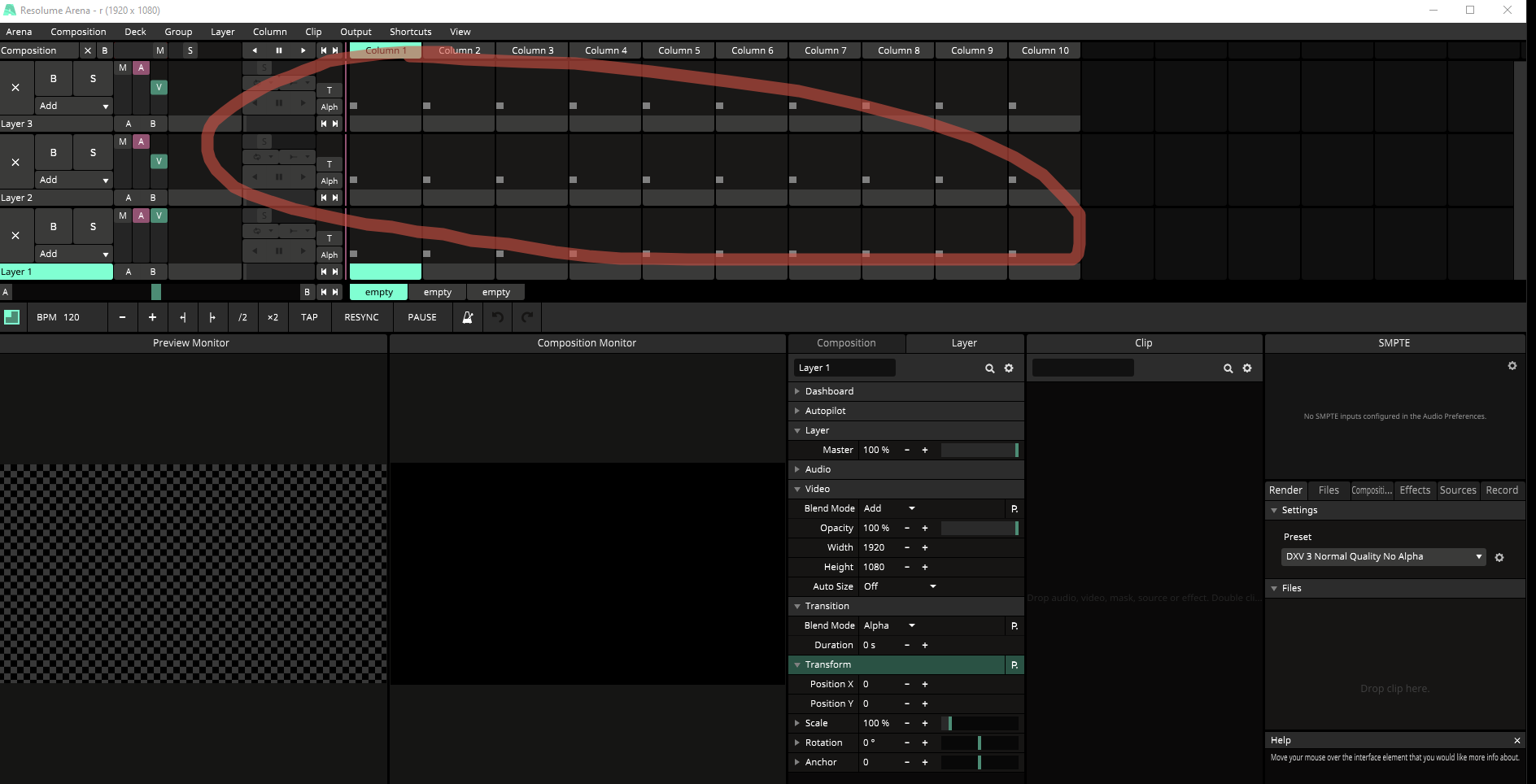Screen dimensions: 1536x784
Task: Clear Layer 3 with its X button
Action: [15, 88]
